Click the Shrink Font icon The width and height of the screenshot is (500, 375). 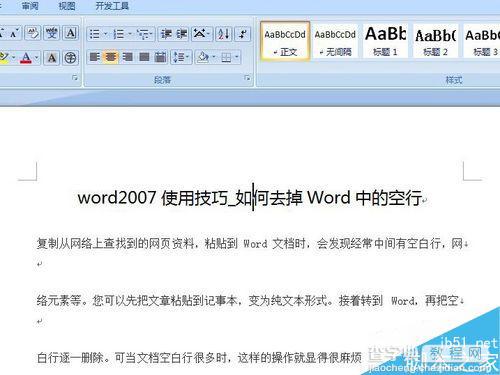click(14, 33)
